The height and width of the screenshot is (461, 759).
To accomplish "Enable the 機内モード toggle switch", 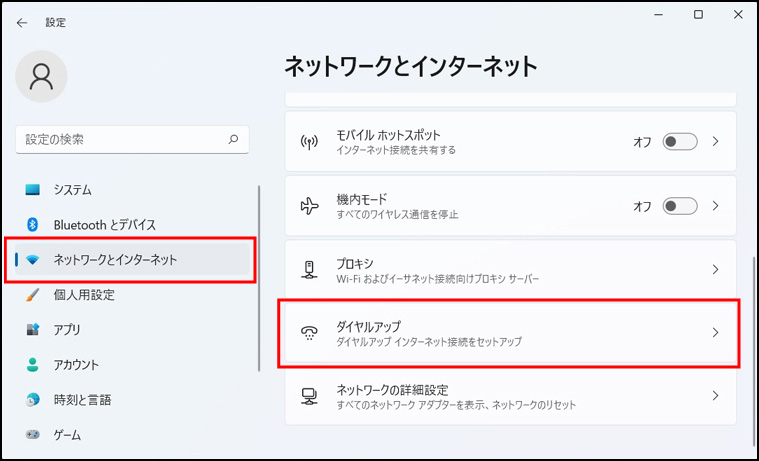I will point(680,206).
